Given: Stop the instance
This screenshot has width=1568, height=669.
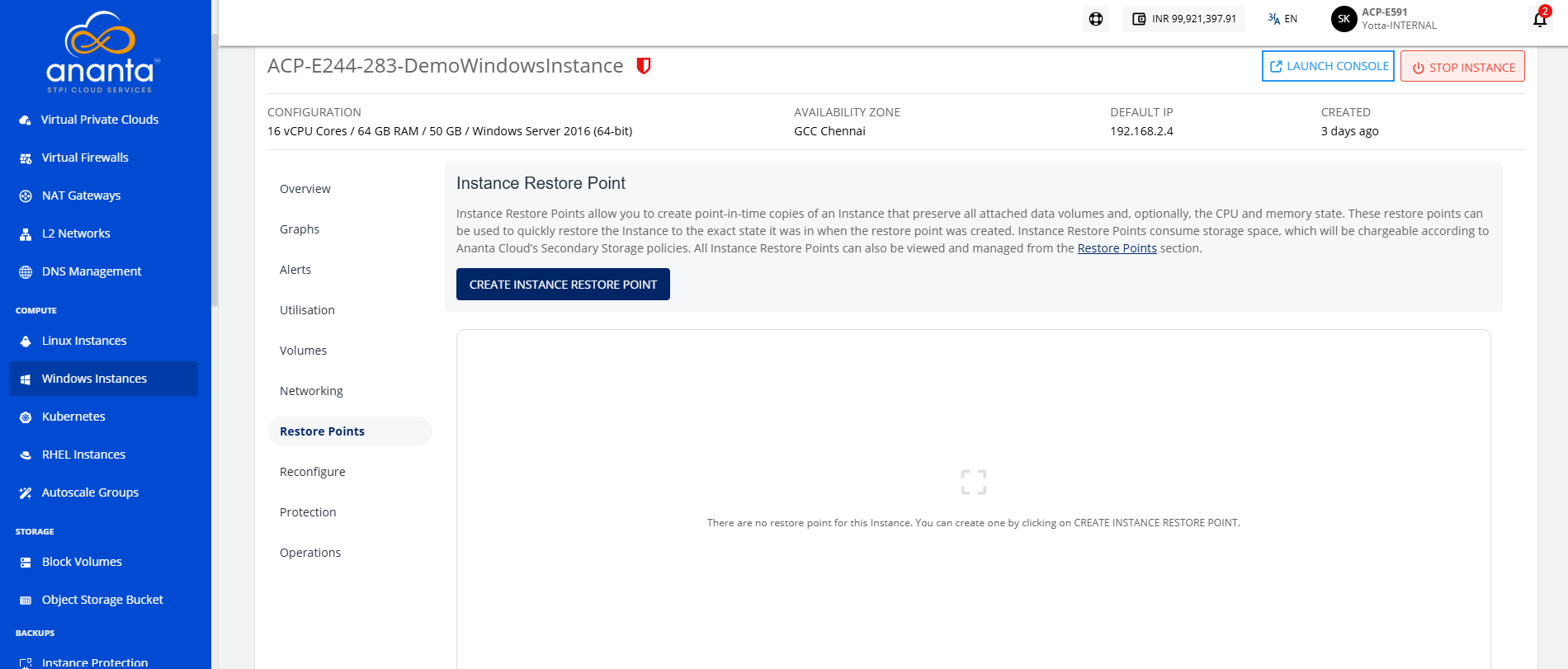Looking at the screenshot, I should [1462, 67].
